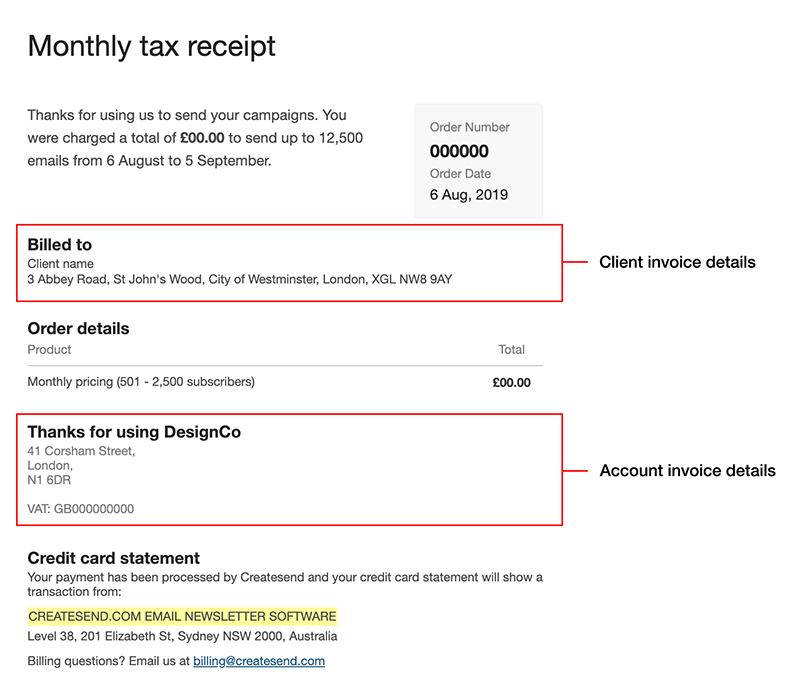Click the 41 Corsham Street address line
Viewport: 800px width, 690px height.
(81, 451)
